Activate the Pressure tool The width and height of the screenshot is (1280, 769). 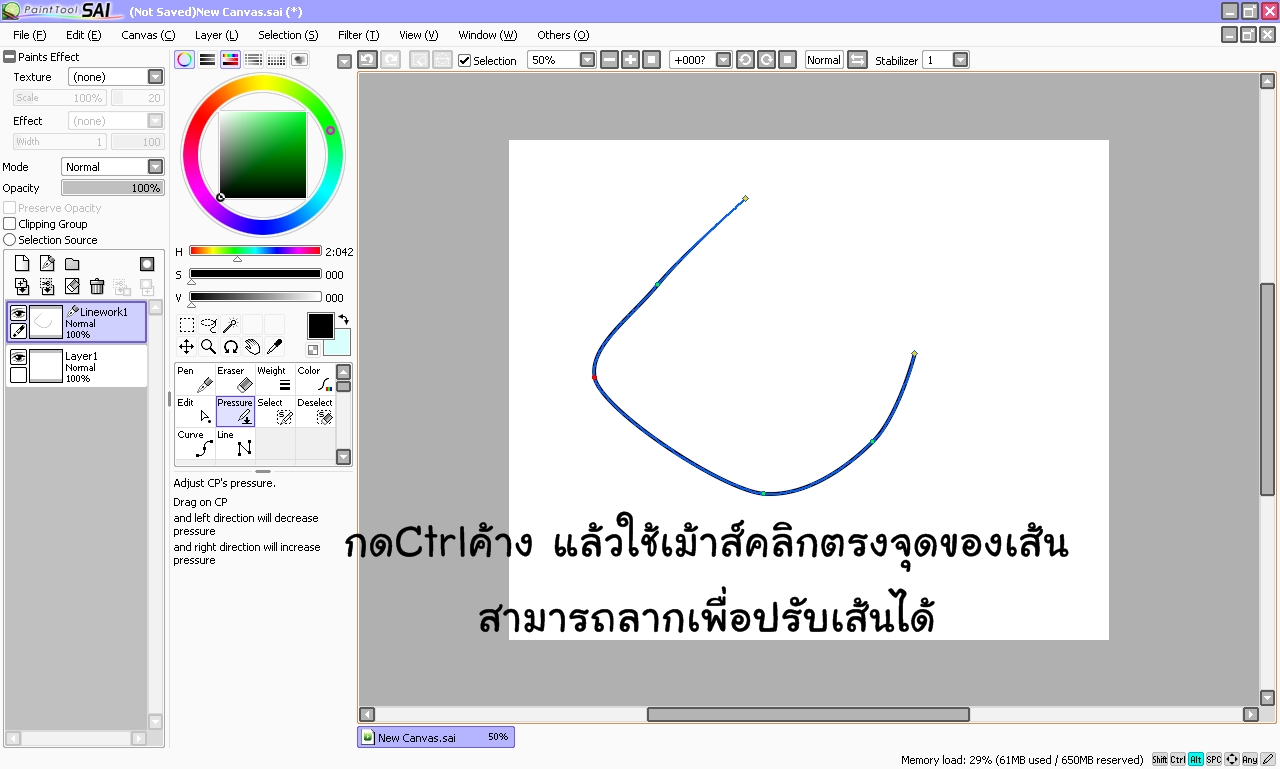pyautogui.click(x=235, y=411)
